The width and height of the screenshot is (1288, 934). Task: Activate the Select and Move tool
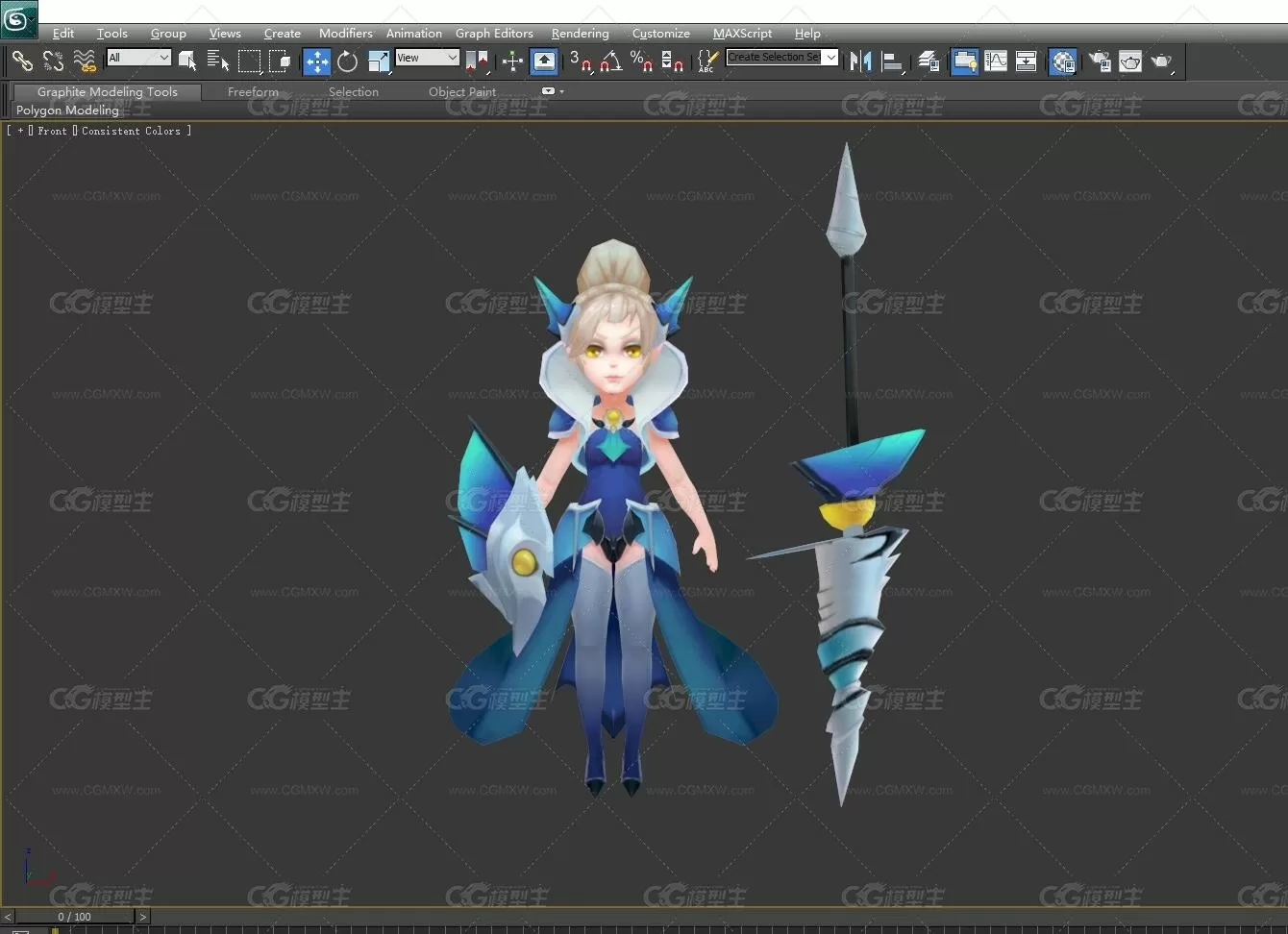tap(316, 61)
